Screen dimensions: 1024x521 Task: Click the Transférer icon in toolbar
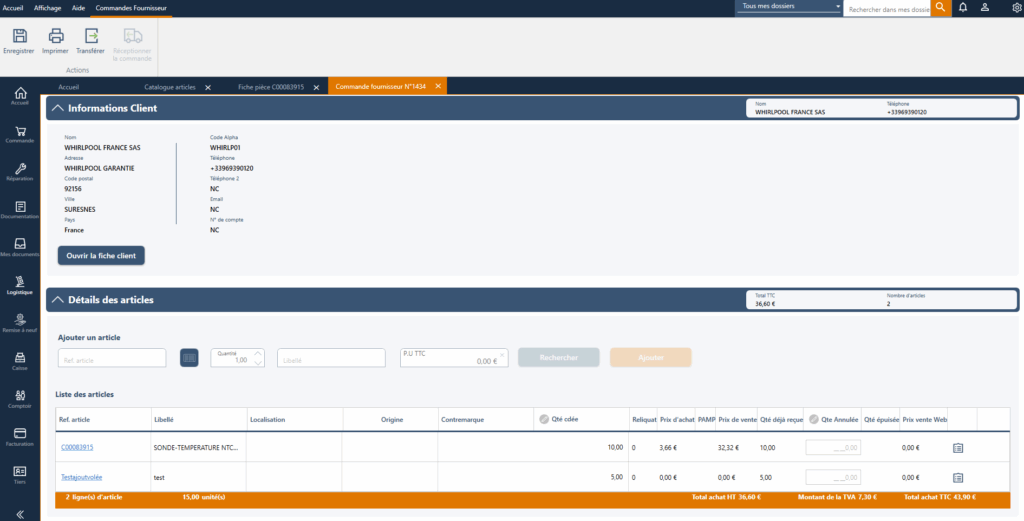click(91, 36)
